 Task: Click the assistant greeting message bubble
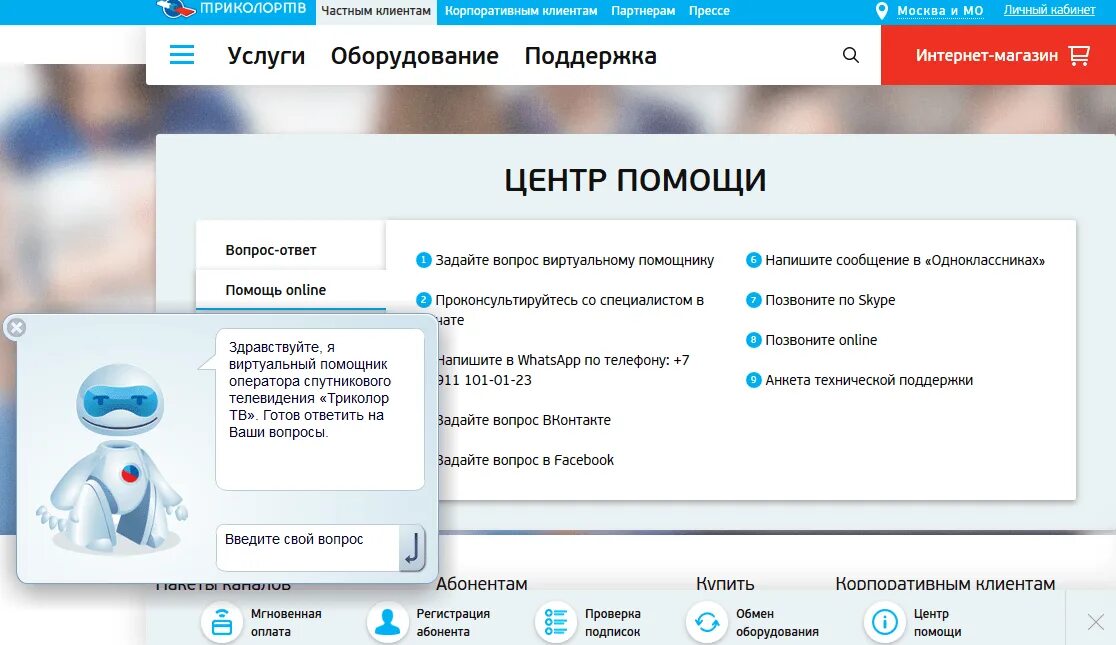pos(320,409)
